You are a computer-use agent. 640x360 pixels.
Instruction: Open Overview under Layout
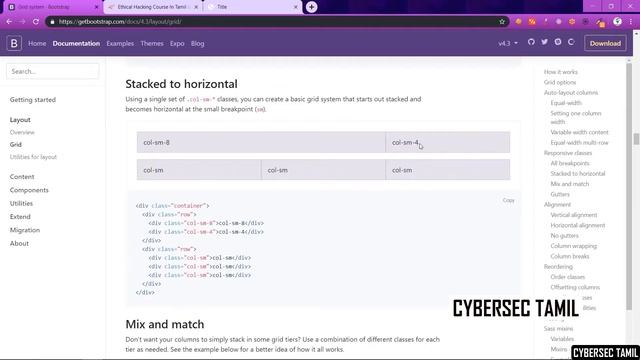coord(22,132)
